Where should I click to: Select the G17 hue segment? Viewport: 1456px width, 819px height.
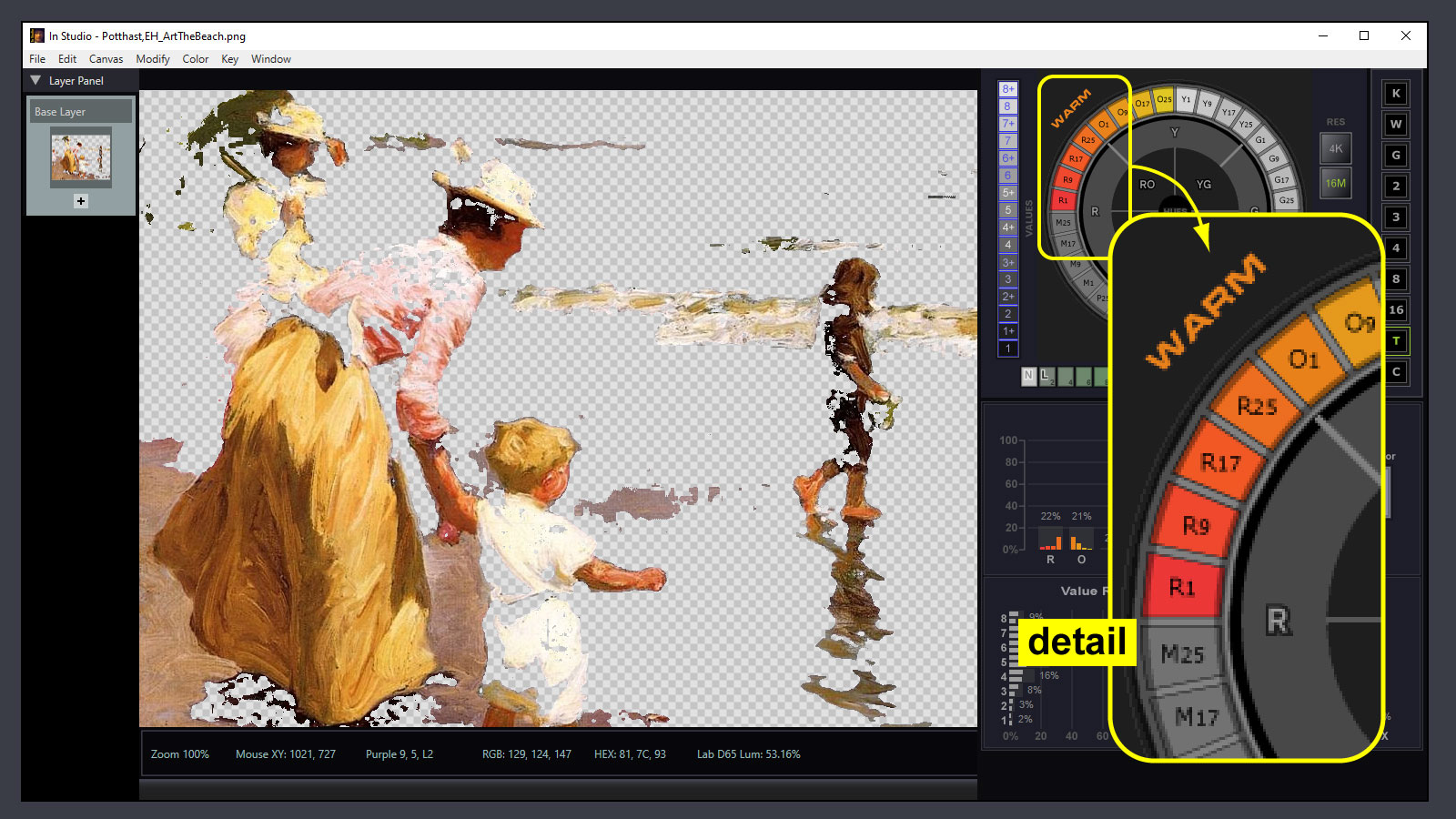tap(1281, 179)
